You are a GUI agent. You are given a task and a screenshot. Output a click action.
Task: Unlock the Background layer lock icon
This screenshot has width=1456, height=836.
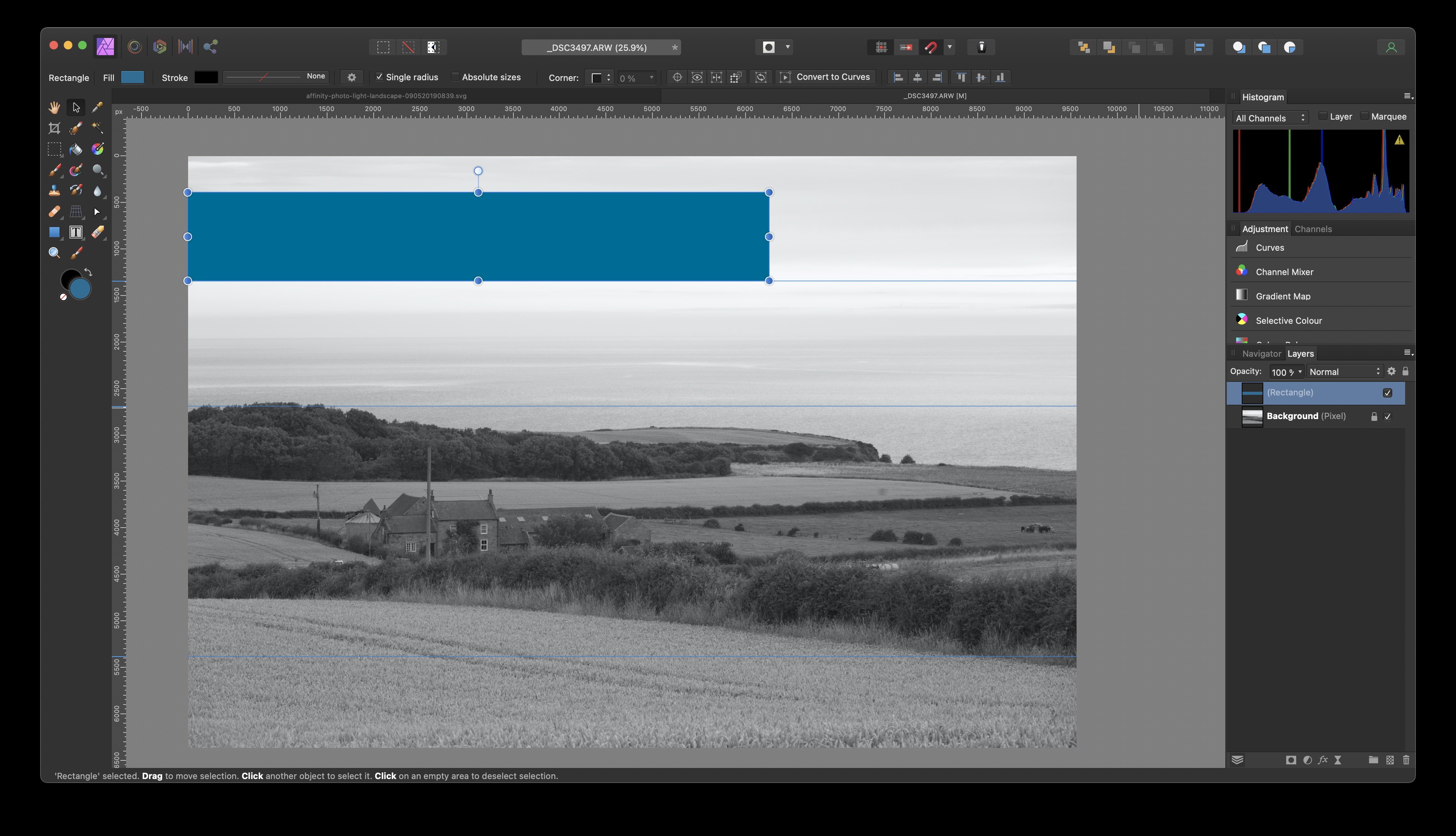tap(1374, 417)
